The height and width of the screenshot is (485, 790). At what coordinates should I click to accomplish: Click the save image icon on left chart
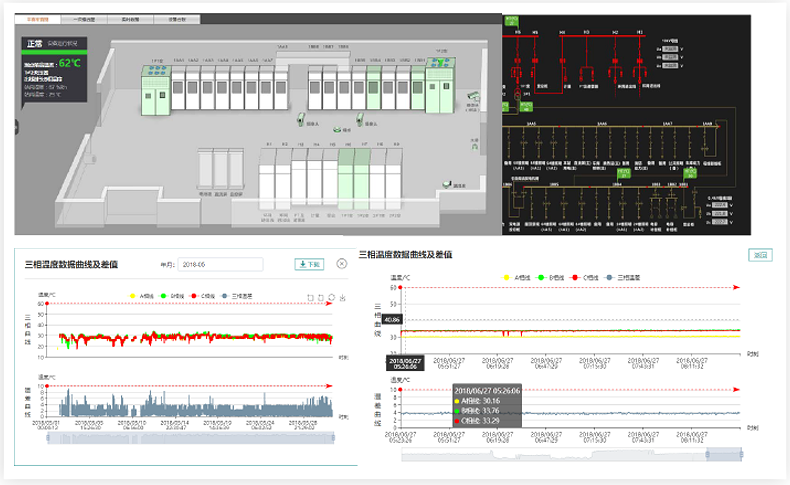point(342,297)
